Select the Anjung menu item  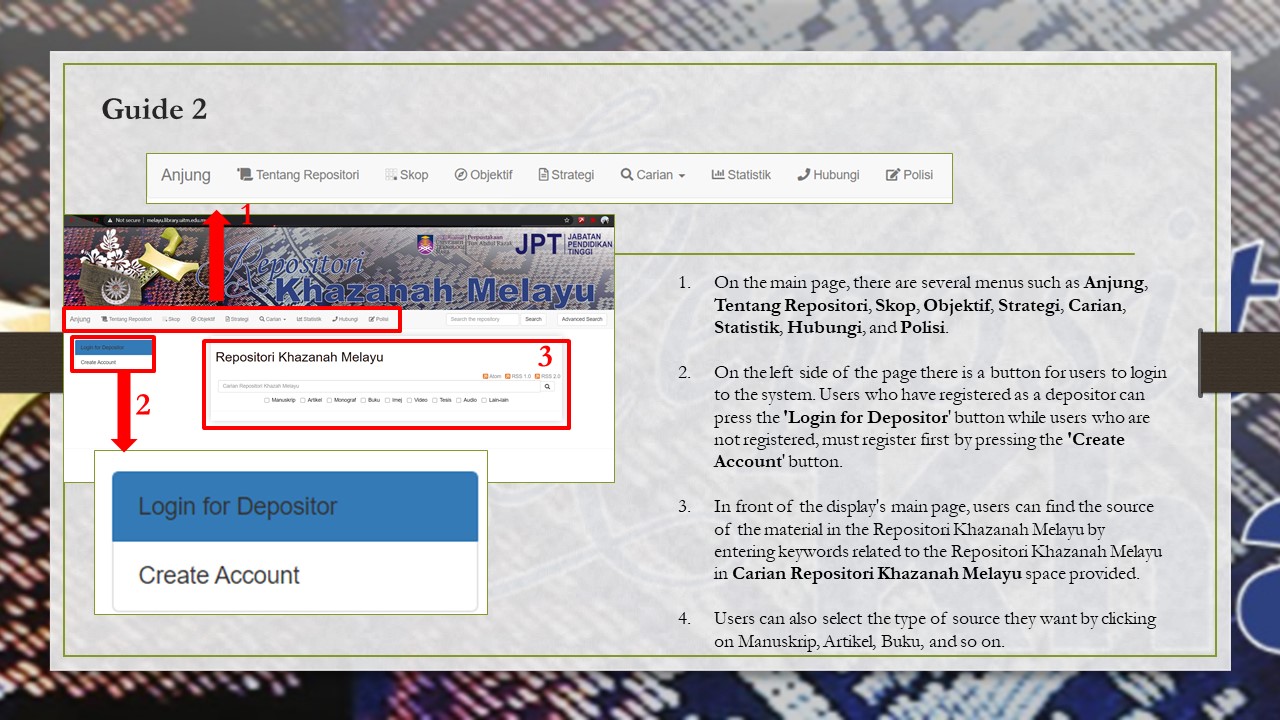pyautogui.click(x=184, y=175)
